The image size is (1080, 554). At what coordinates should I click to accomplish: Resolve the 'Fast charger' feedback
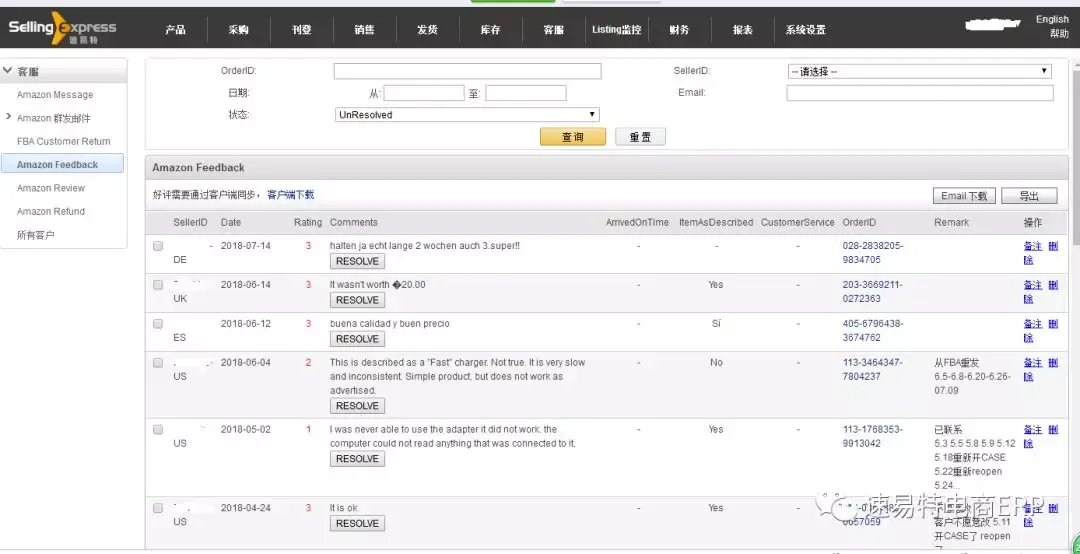pyautogui.click(x=357, y=406)
